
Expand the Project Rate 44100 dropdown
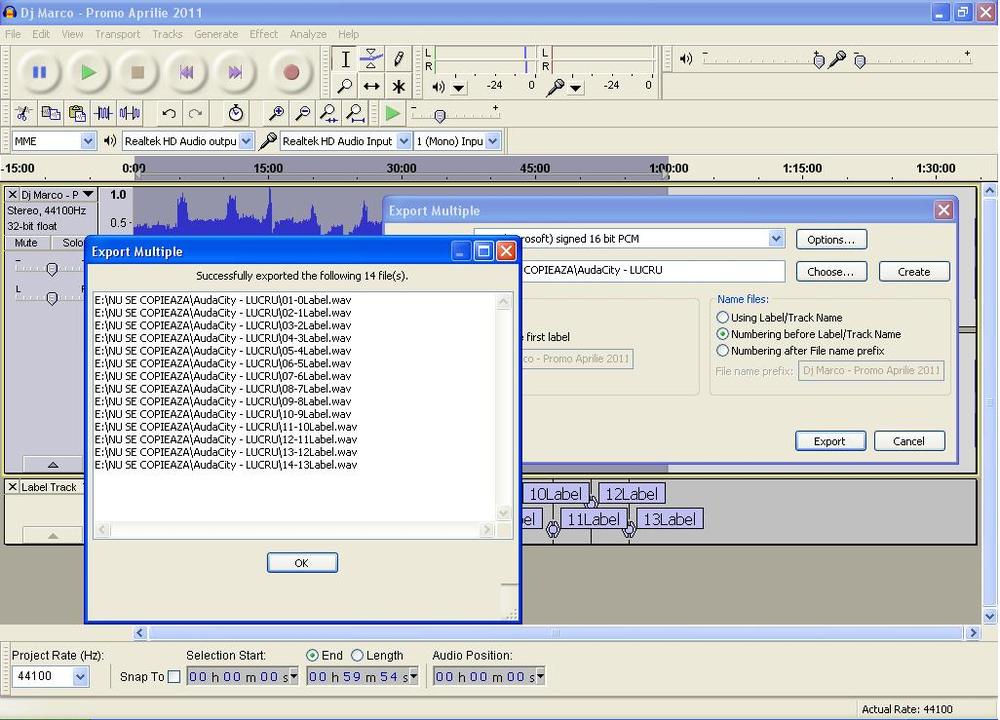[80, 676]
